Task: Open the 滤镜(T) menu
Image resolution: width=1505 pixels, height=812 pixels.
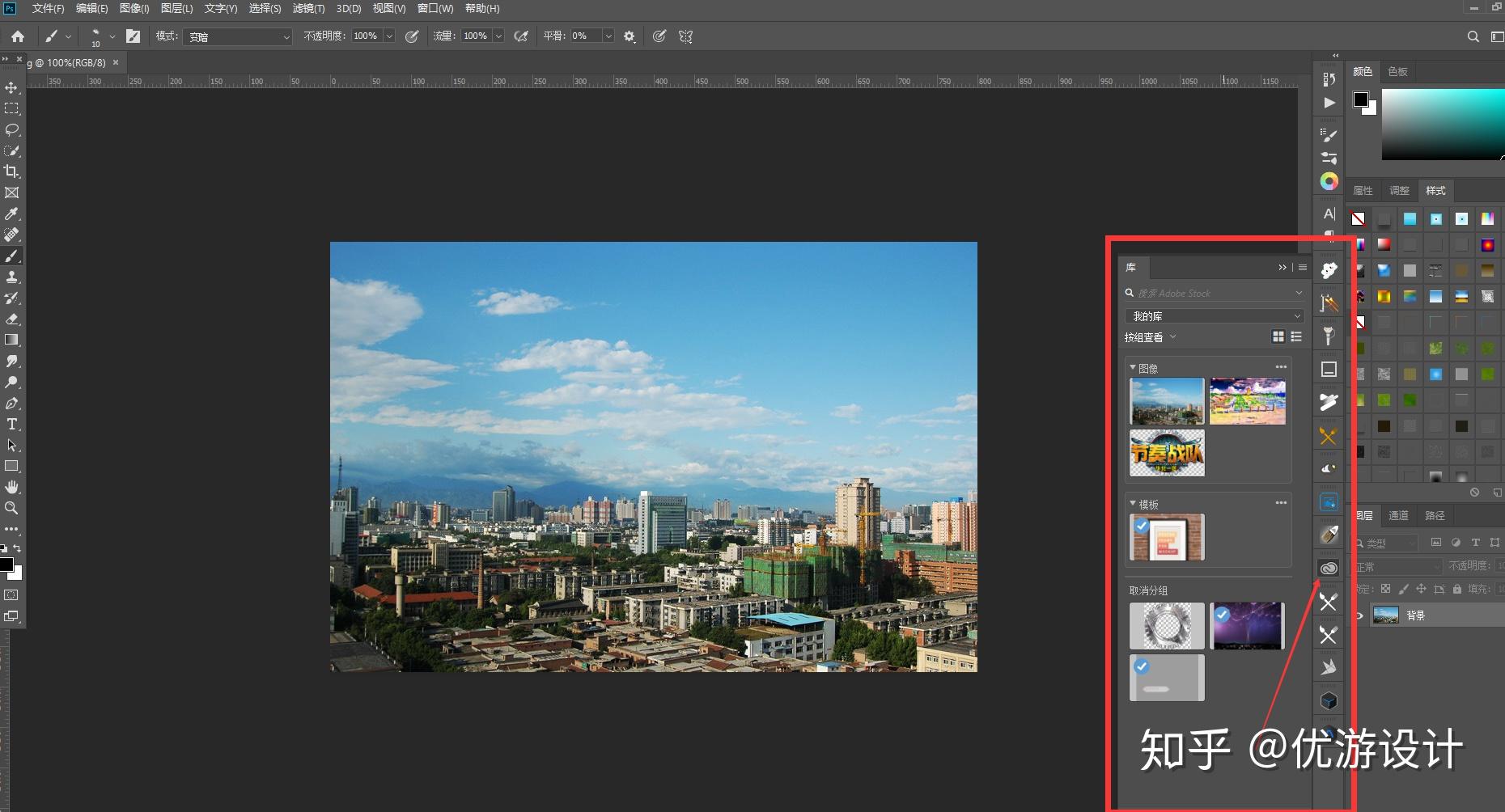Action: coord(308,8)
